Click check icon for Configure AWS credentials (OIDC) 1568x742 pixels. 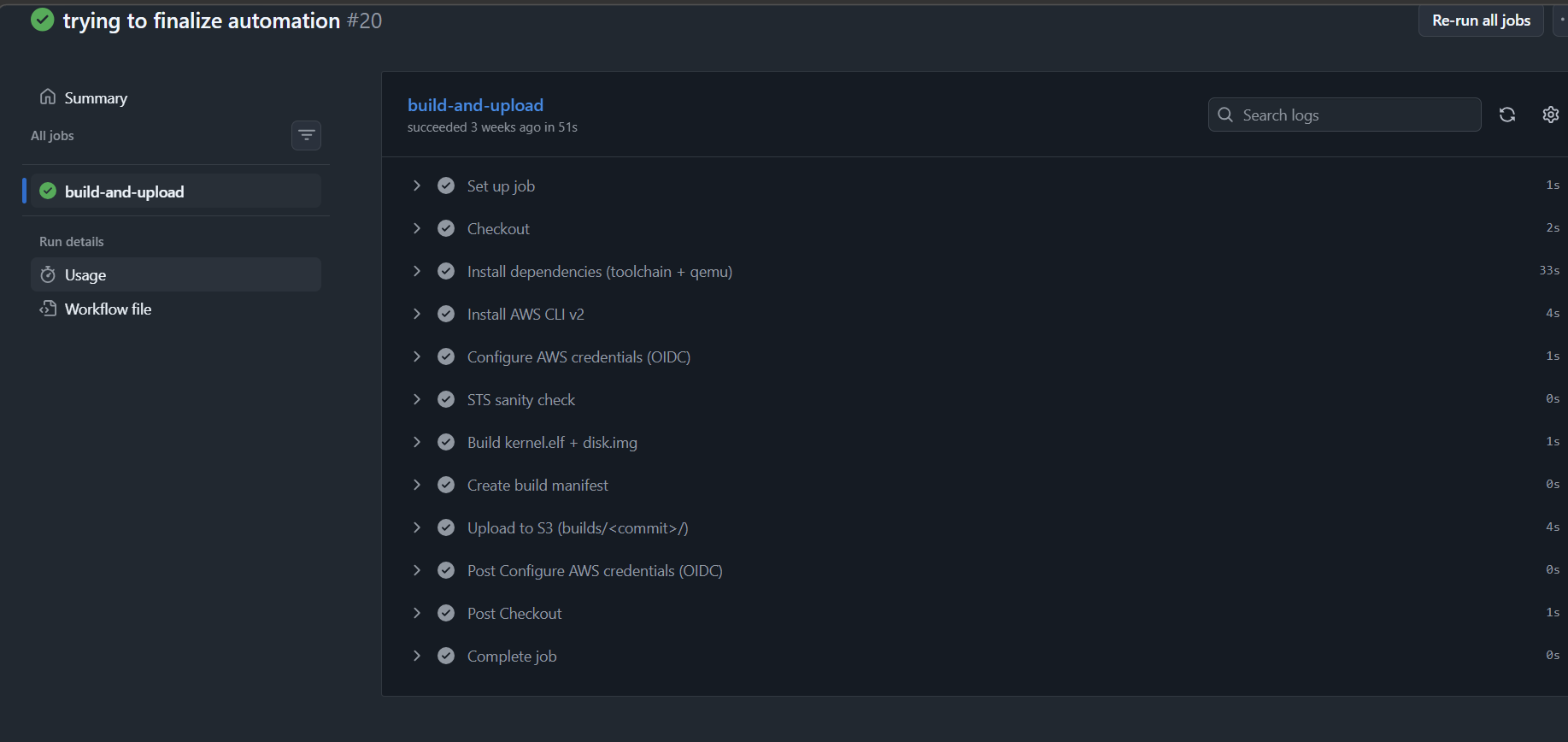click(x=446, y=356)
